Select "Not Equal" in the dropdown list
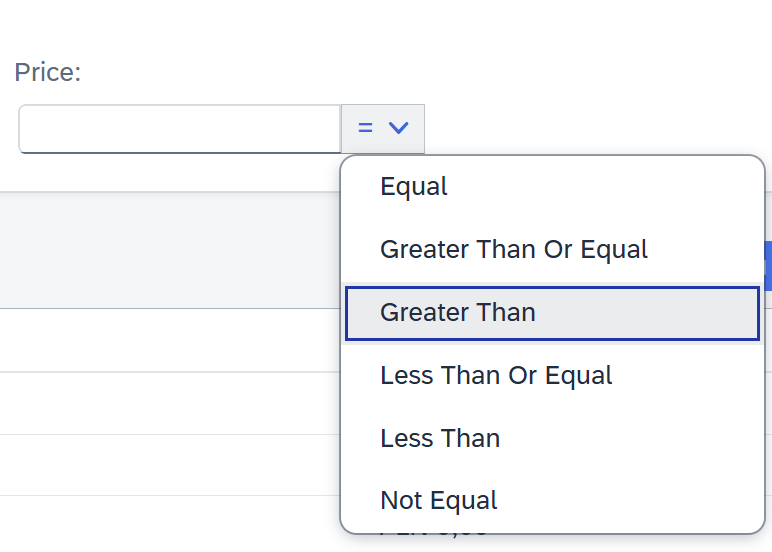Image resolution: width=772 pixels, height=552 pixels. tap(439, 500)
